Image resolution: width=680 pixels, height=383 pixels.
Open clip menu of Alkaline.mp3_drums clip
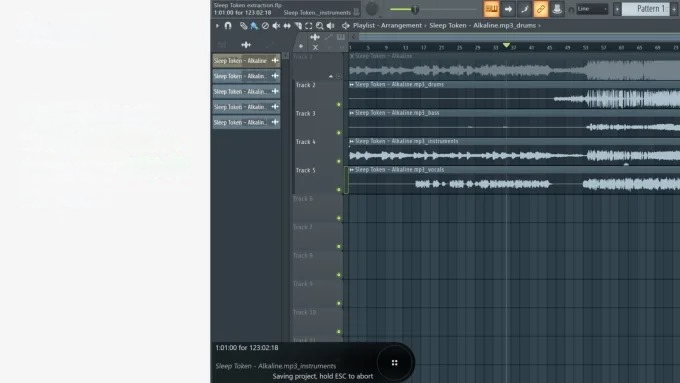[x=352, y=85]
